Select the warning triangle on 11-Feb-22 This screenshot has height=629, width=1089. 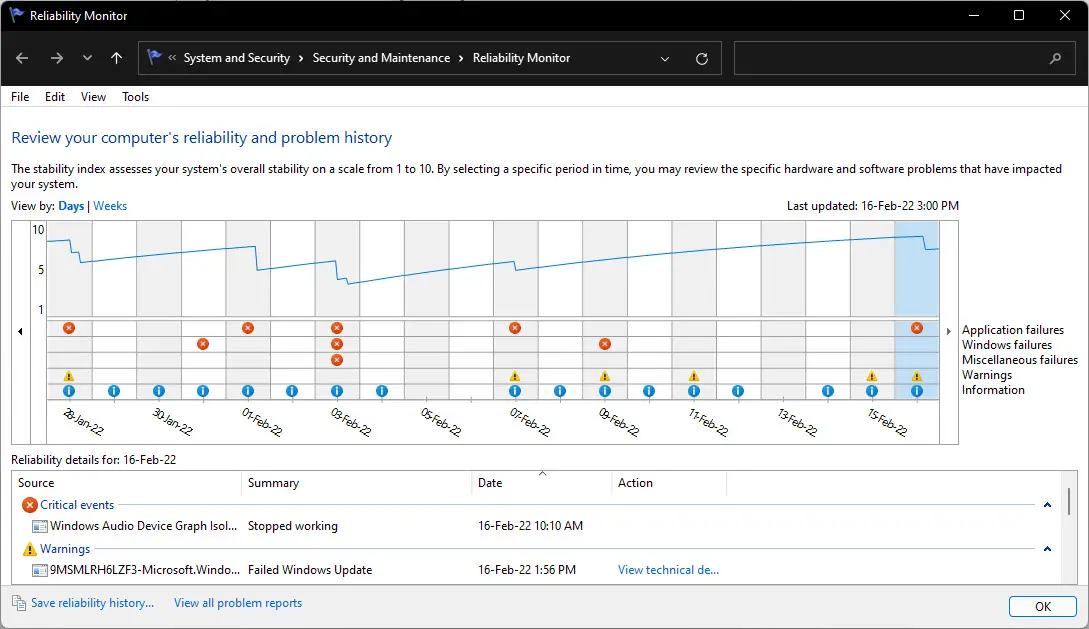[694, 376]
